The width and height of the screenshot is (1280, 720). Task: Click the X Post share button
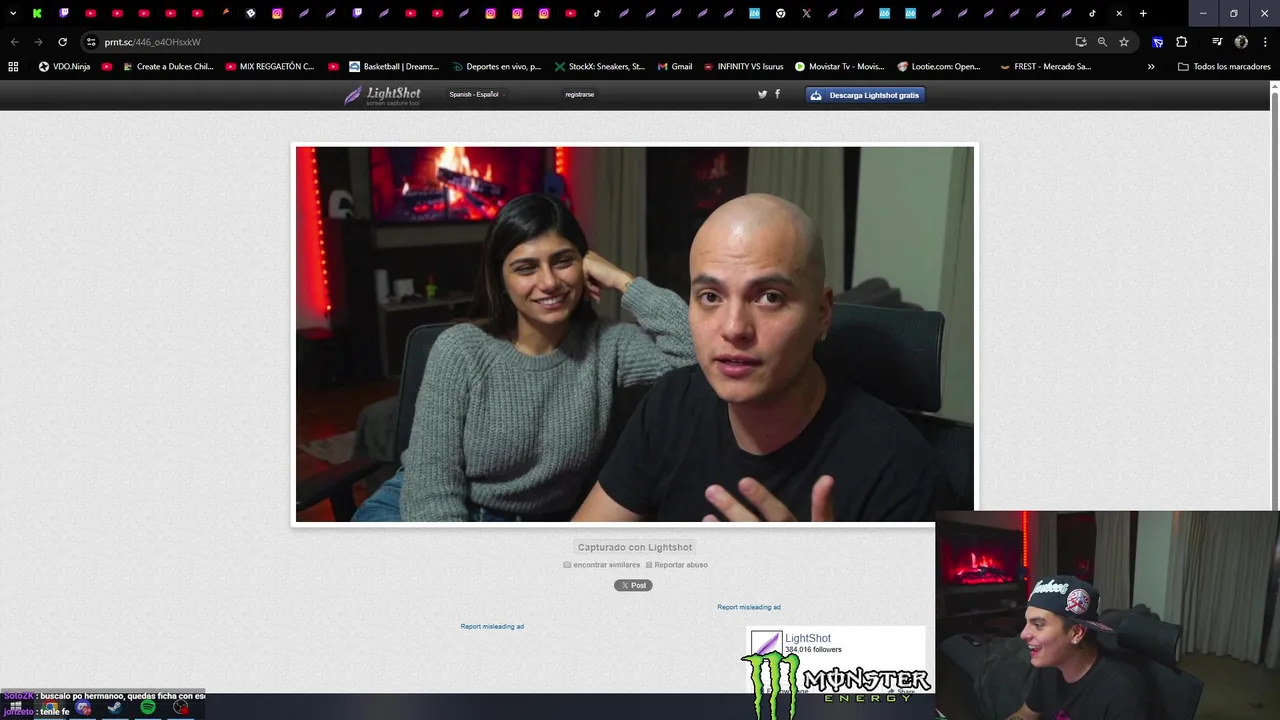[633, 585]
